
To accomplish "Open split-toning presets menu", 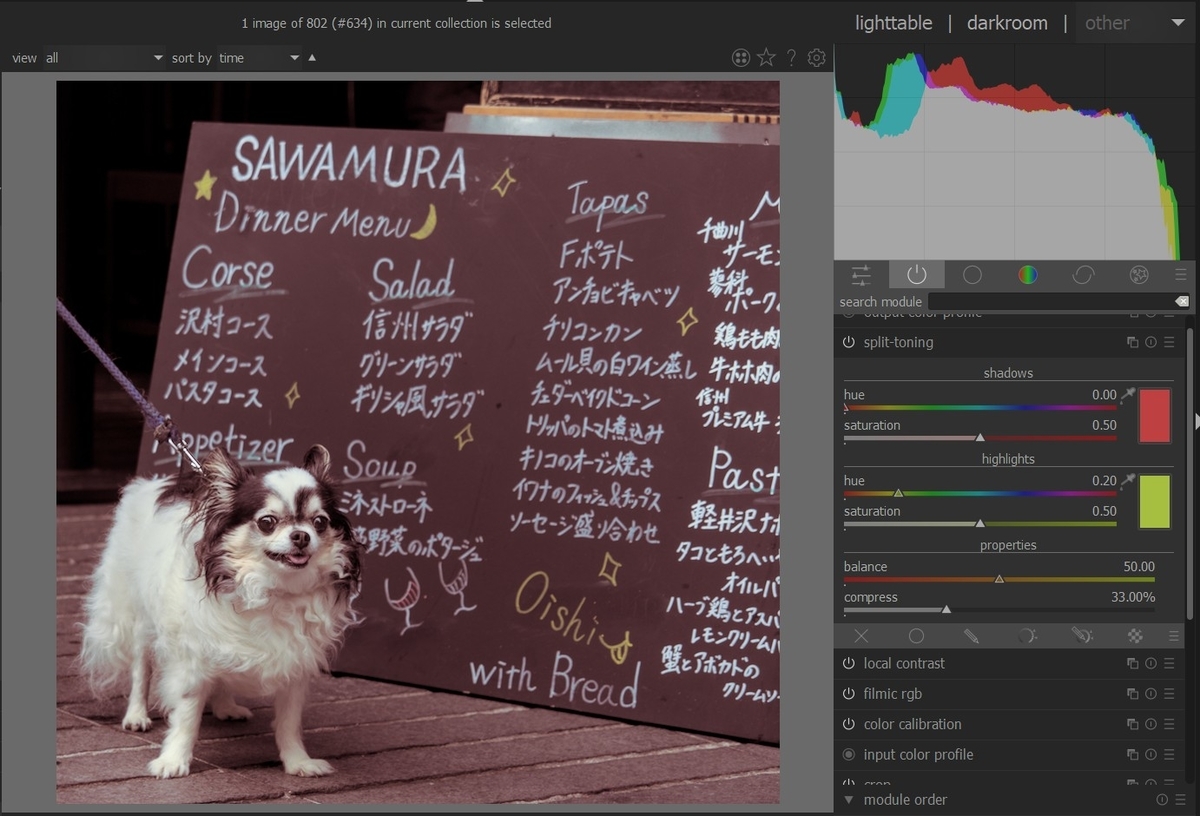I will point(1169,342).
